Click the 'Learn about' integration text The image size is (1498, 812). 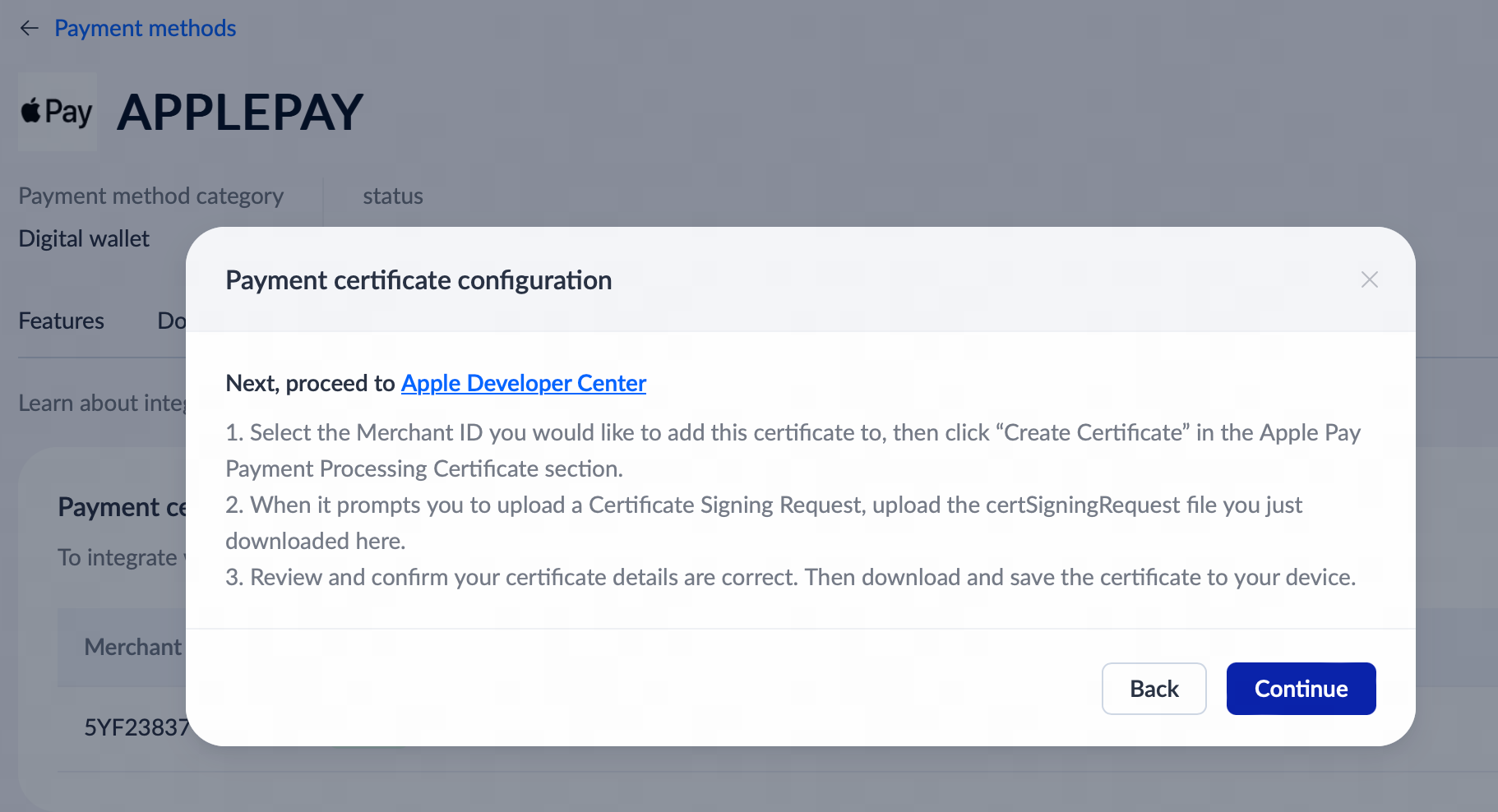click(x=102, y=404)
